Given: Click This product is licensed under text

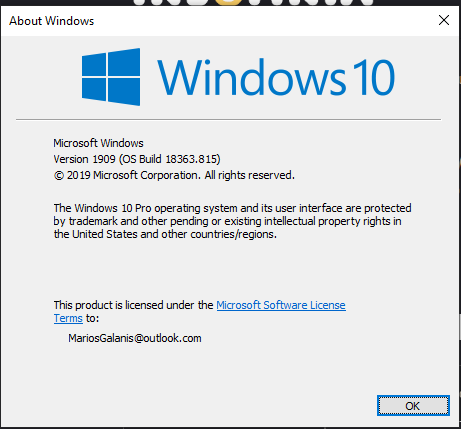Looking at the screenshot, I should (133, 305).
